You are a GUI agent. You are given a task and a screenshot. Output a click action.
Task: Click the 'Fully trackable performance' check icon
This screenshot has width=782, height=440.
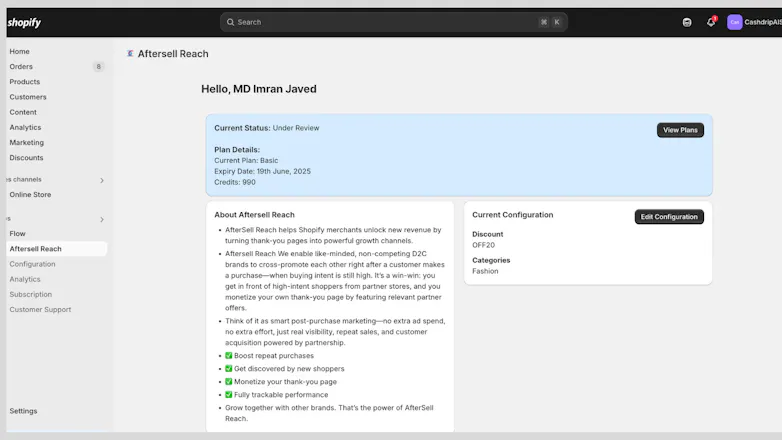click(228, 395)
